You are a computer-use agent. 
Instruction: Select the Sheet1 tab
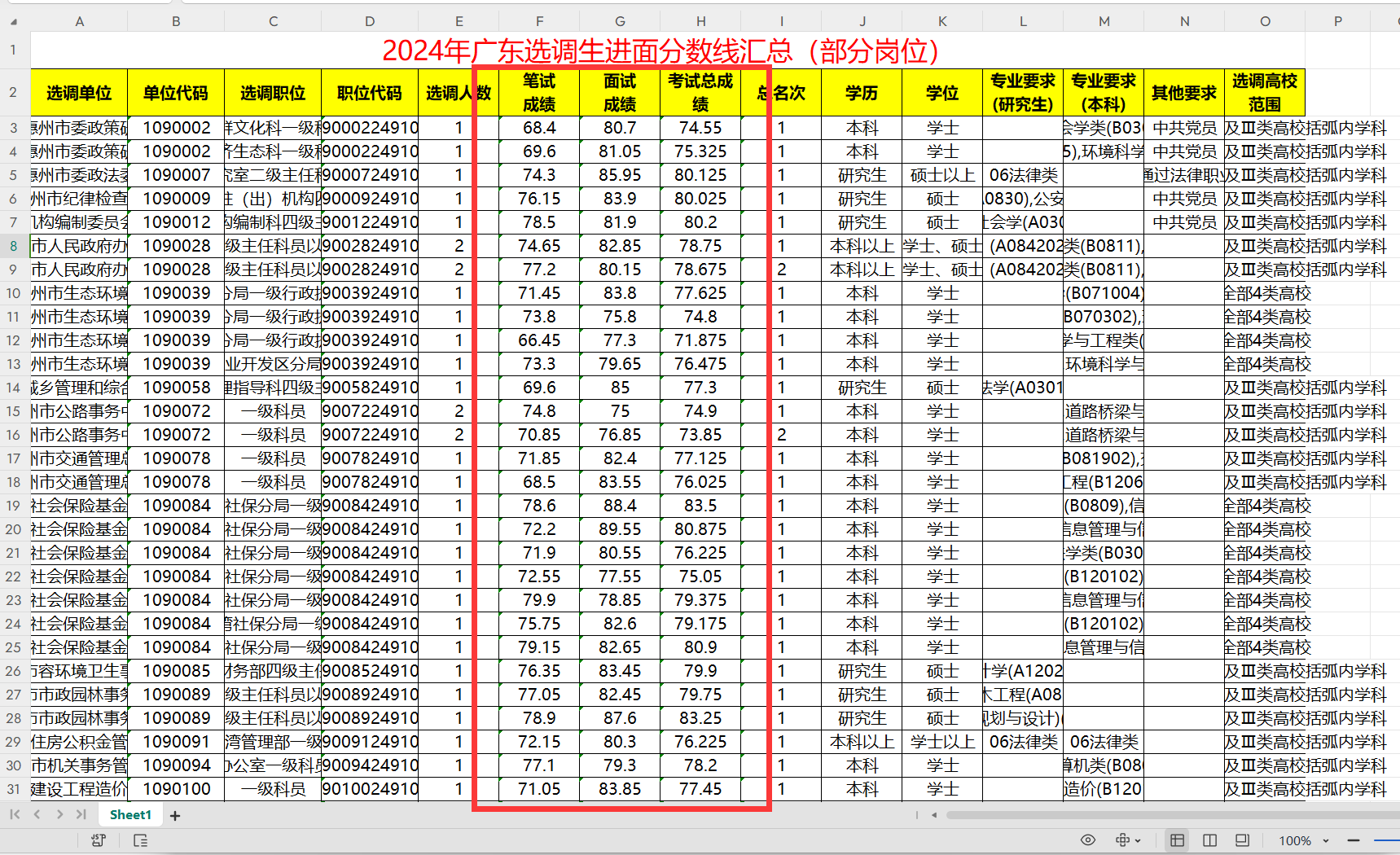click(x=130, y=815)
